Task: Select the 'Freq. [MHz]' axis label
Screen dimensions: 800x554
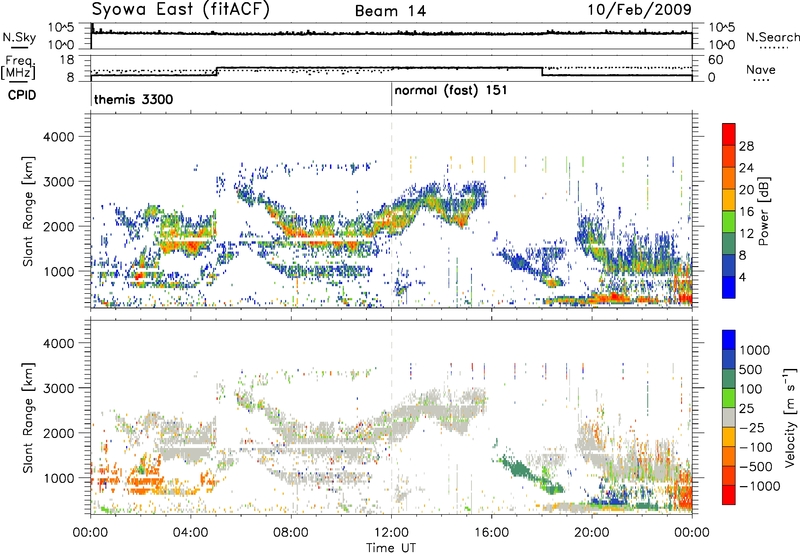Action: coord(18,69)
